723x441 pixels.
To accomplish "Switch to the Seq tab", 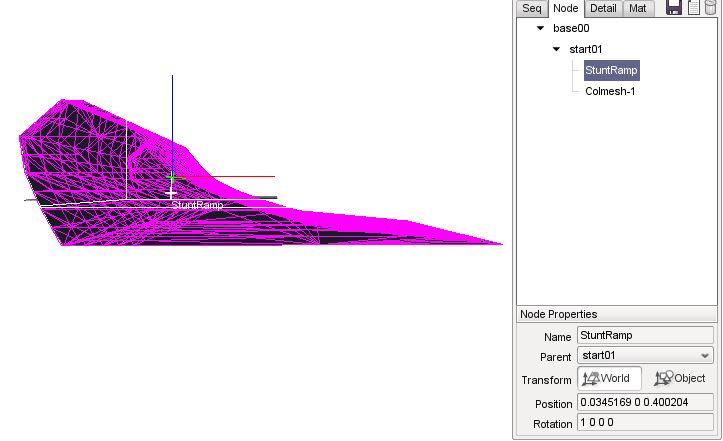I will coord(532,8).
